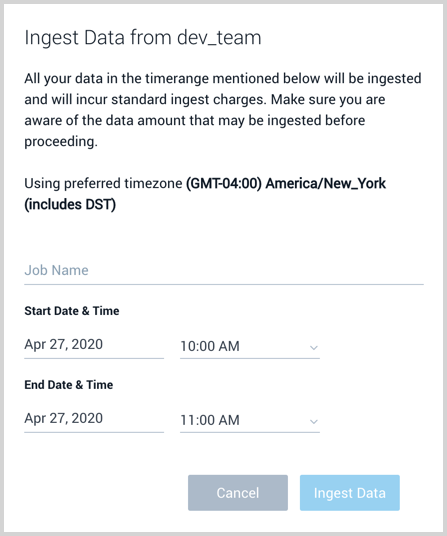Viewport: 447px width, 536px height.
Task: Select the end date Apr 27, 2020 field
Action: [x=94, y=418]
